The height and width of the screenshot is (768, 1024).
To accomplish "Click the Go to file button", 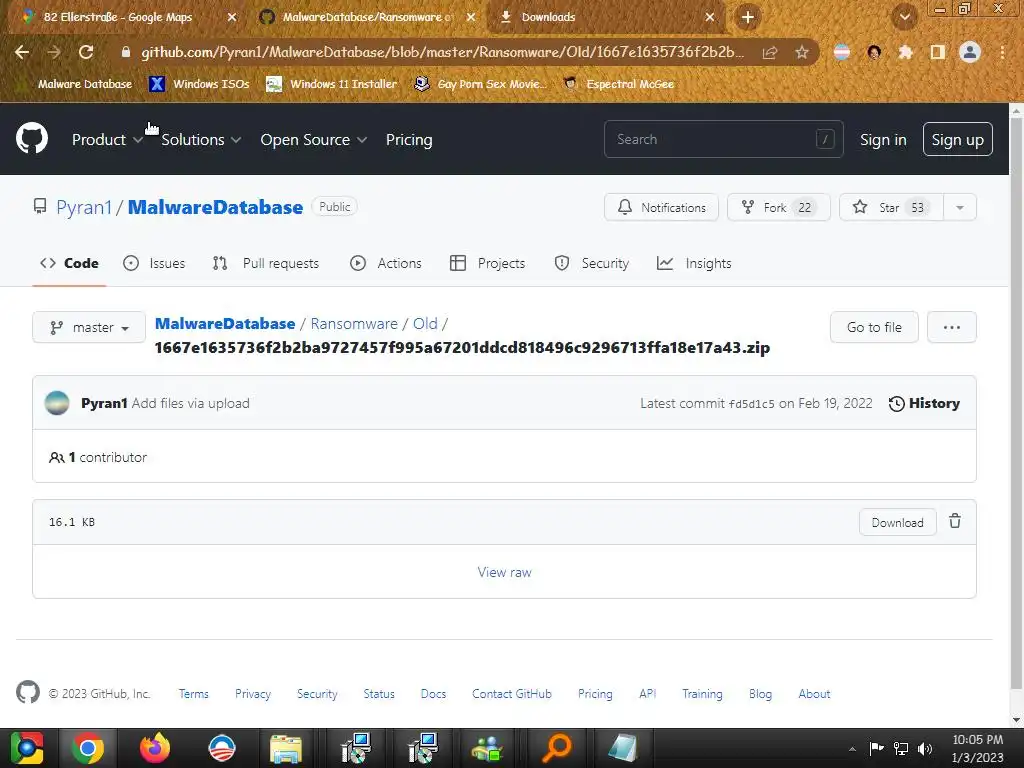I will (874, 327).
